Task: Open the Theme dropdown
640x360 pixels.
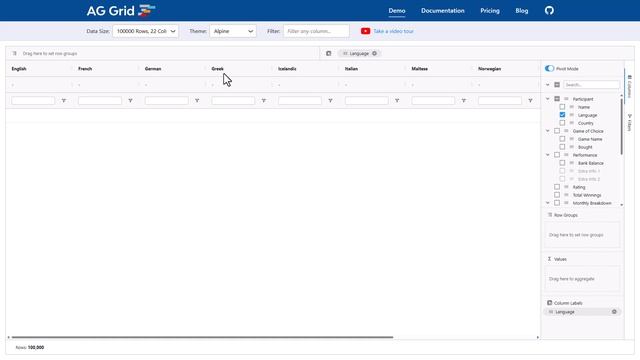Action: coord(233,31)
